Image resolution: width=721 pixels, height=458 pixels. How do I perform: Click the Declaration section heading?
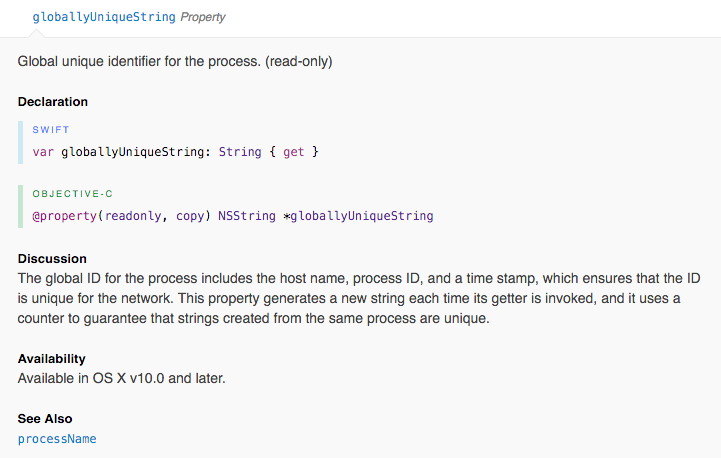pyautogui.click(x=53, y=102)
